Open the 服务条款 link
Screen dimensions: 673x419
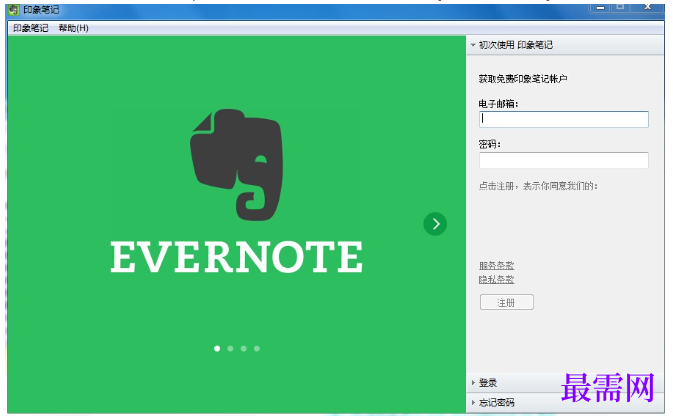click(497, 265)
